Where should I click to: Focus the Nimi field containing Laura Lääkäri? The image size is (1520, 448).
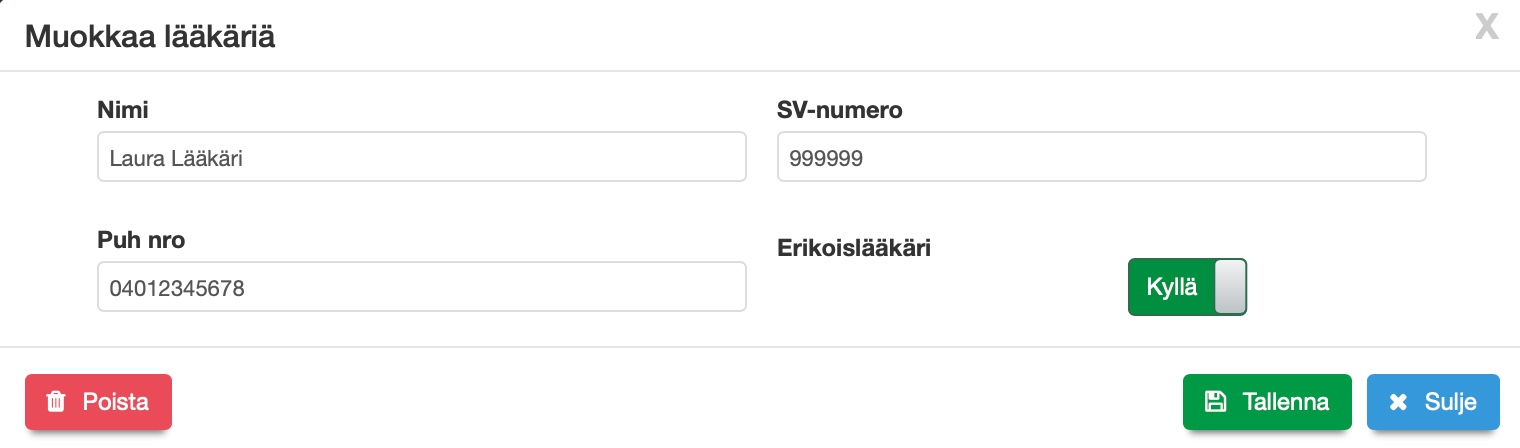point(421,157)
